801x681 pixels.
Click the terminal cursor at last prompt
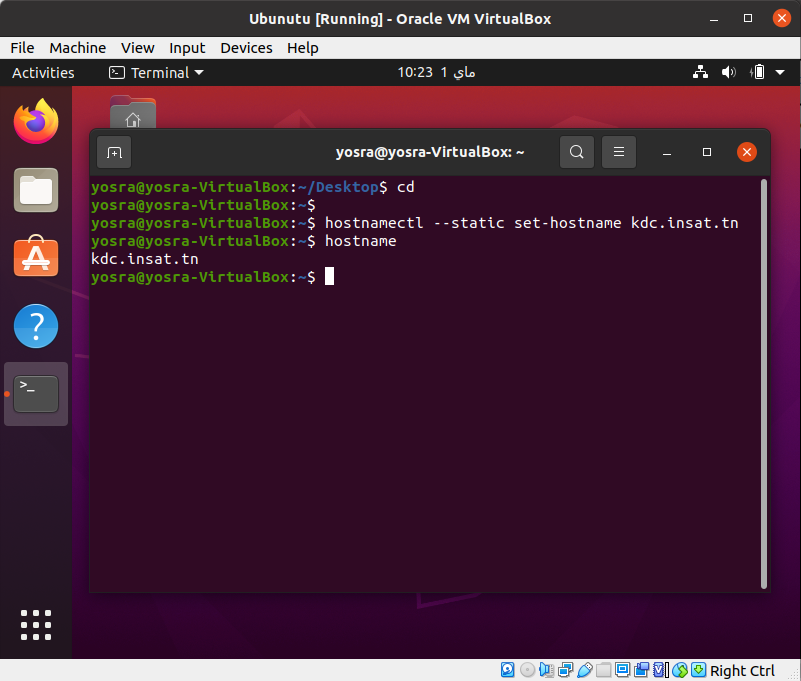pos(329,276)
